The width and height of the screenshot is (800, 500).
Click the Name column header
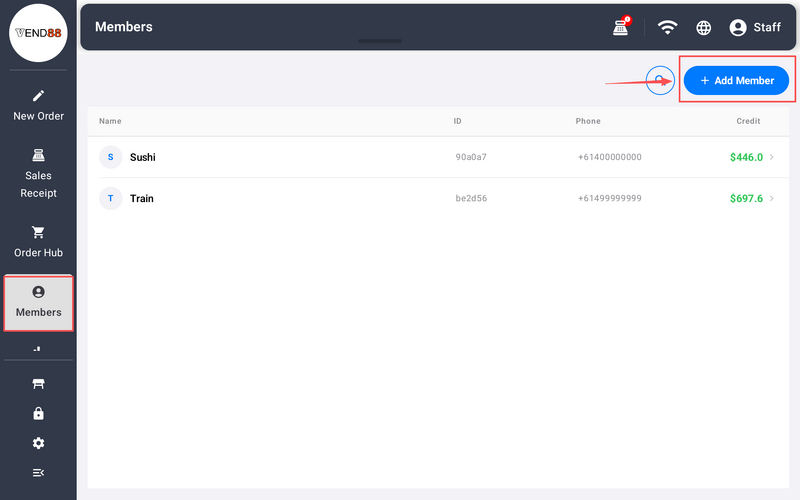pyautogui.click(x=110, y=121)
